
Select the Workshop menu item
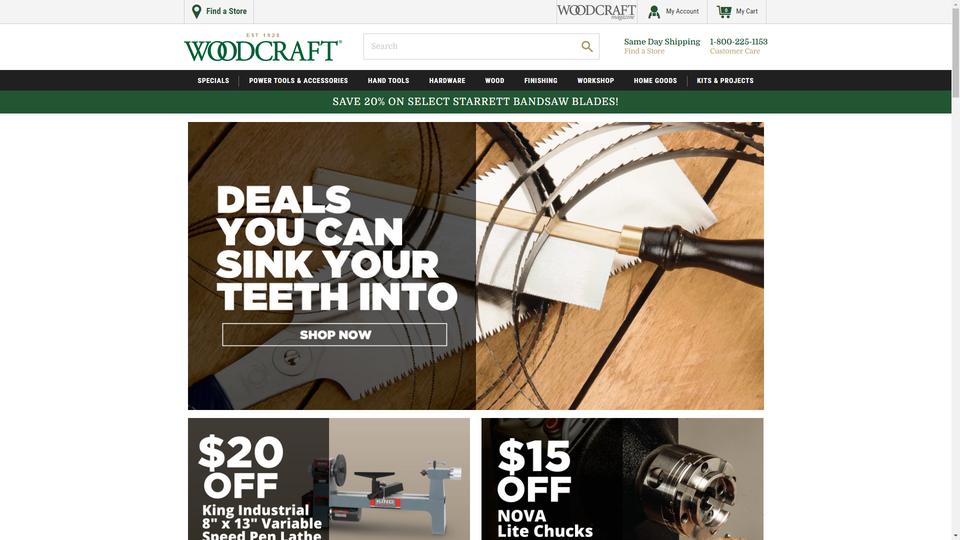coord(595,81)
